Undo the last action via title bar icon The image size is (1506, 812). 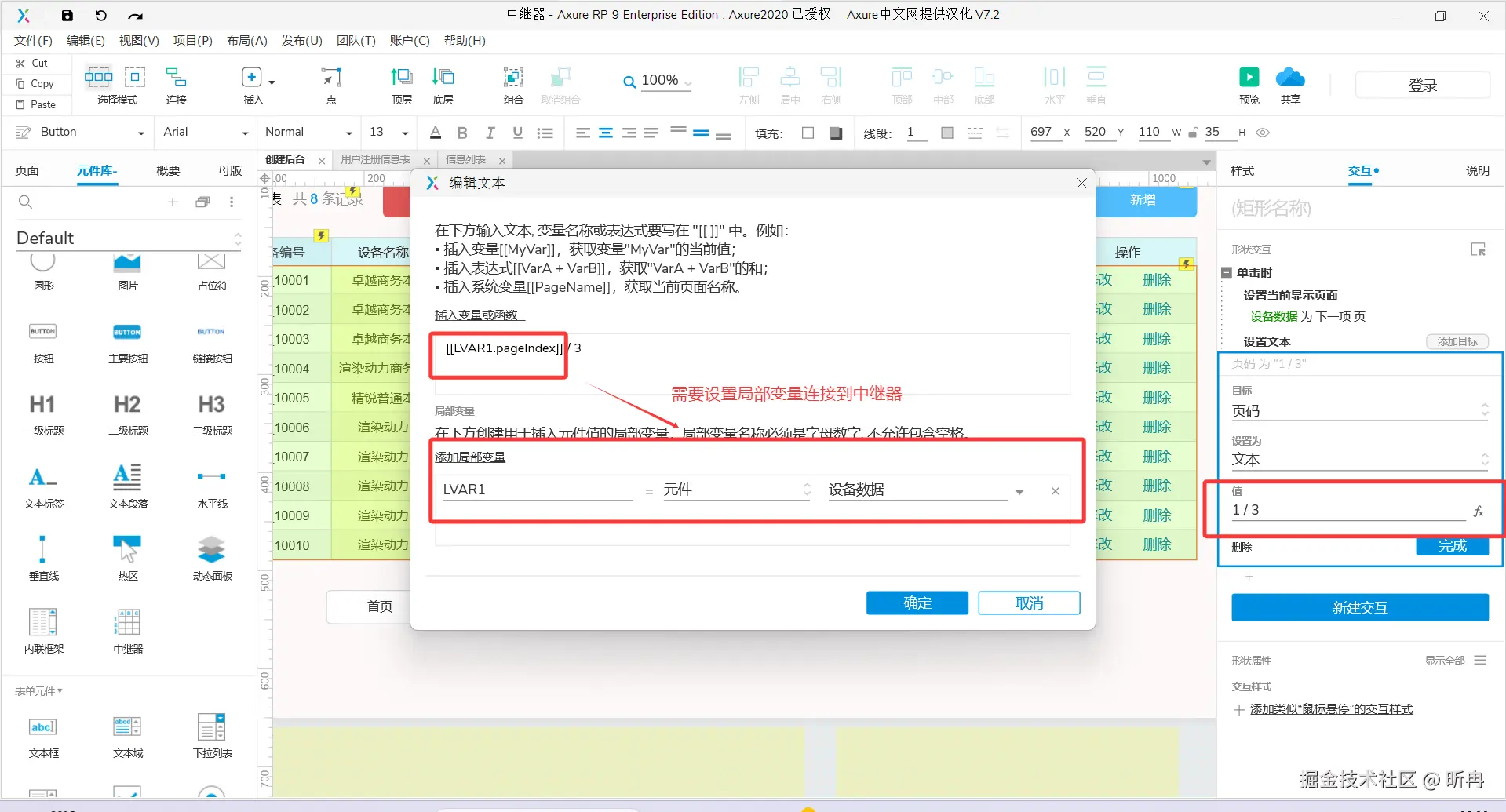[101, 15]
